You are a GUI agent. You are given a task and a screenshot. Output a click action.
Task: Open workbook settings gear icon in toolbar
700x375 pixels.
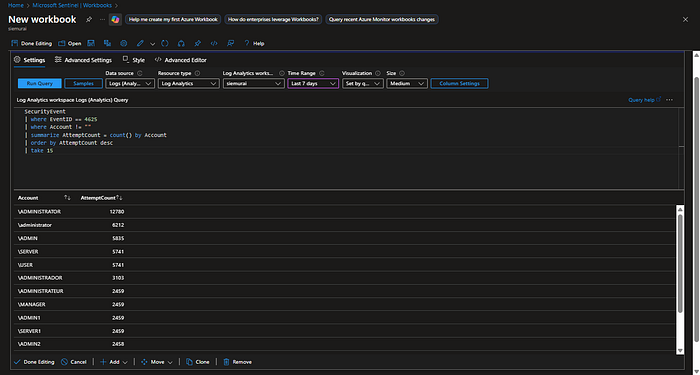click(124, 43)
